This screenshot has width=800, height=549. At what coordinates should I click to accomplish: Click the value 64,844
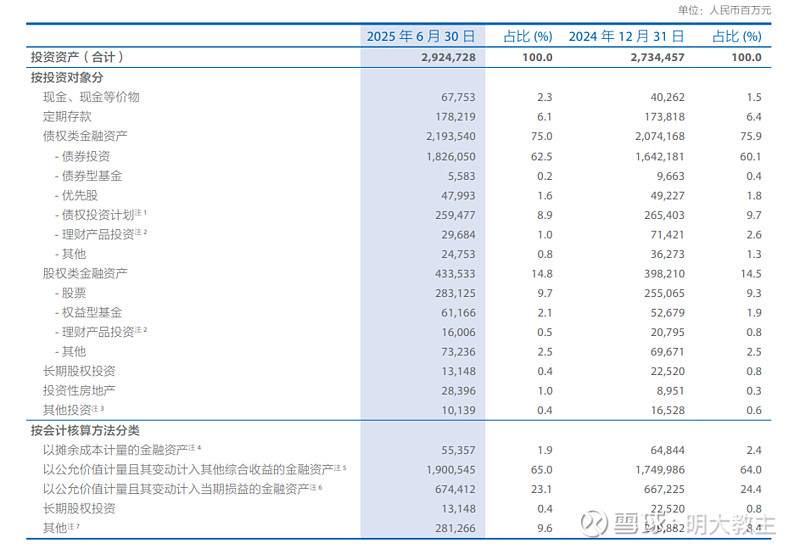click(667, 450)
